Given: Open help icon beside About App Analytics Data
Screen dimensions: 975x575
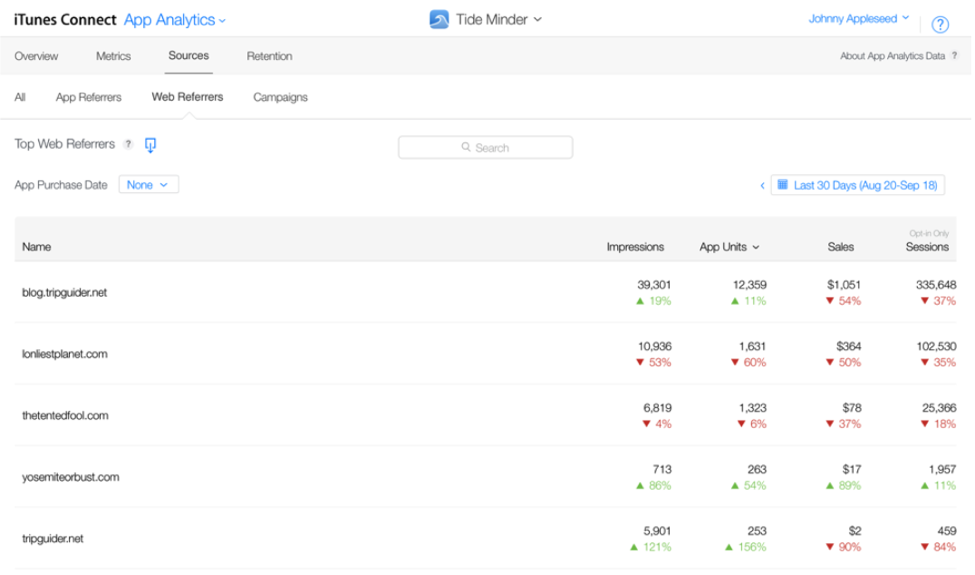Looking at the screenshot, I should coord(954,55).
